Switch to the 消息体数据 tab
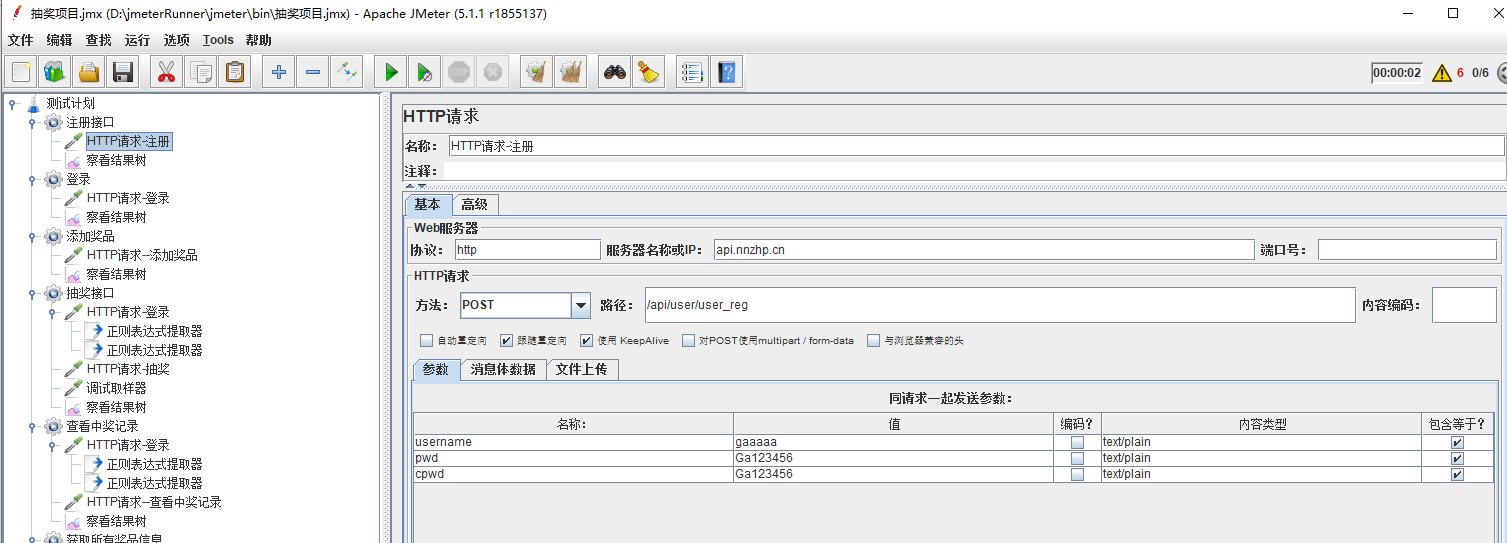 point(503,369)
